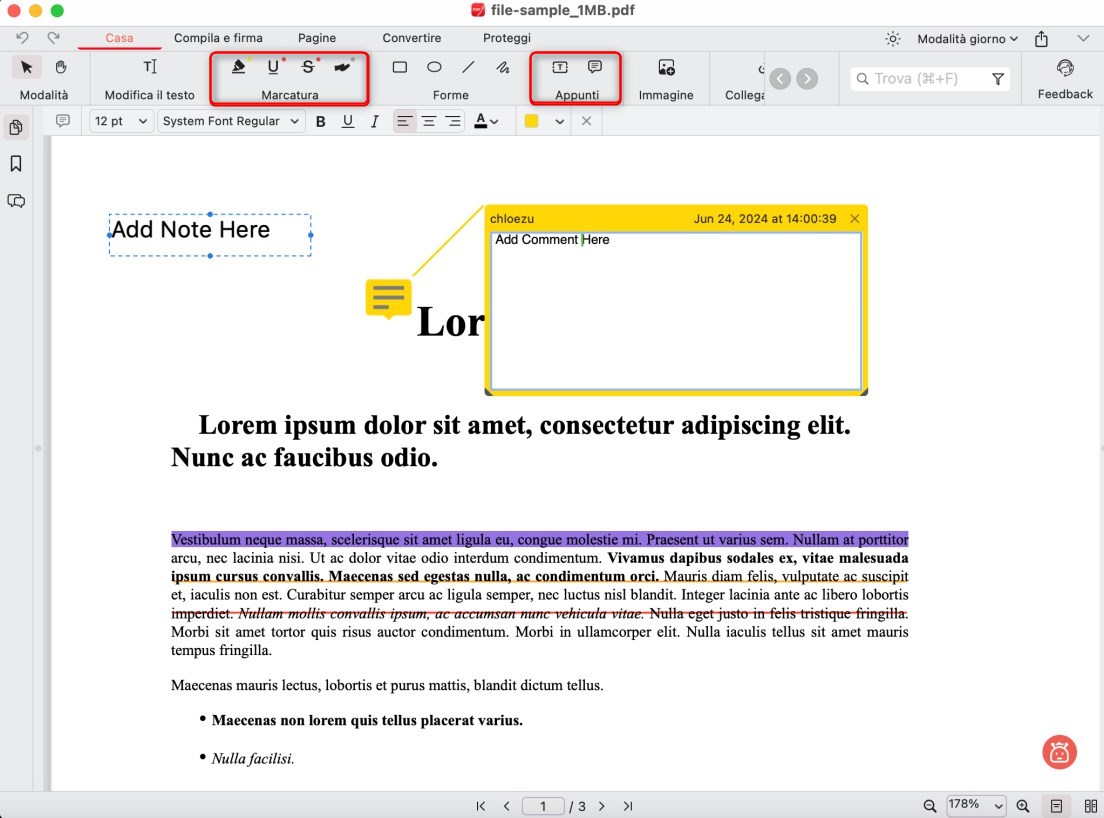The image size is (1104, 818).
Task: Select the highlighter tool in Marcatura
Action: click(x=237, y=66)
